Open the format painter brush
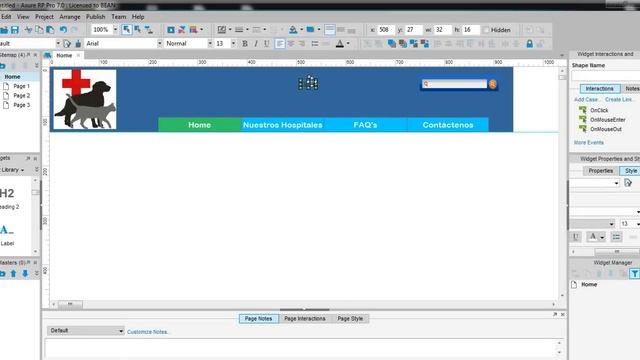This screenshot has width=640, height=360. click(x=78, y=44)
